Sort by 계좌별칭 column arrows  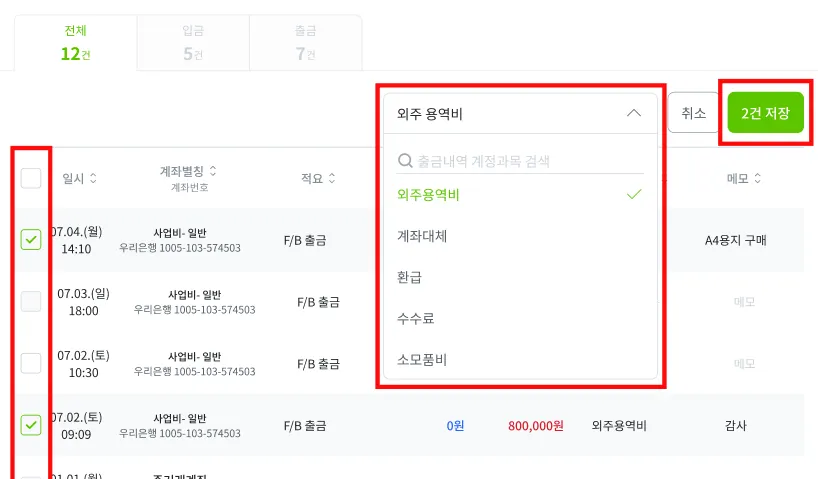213,171
